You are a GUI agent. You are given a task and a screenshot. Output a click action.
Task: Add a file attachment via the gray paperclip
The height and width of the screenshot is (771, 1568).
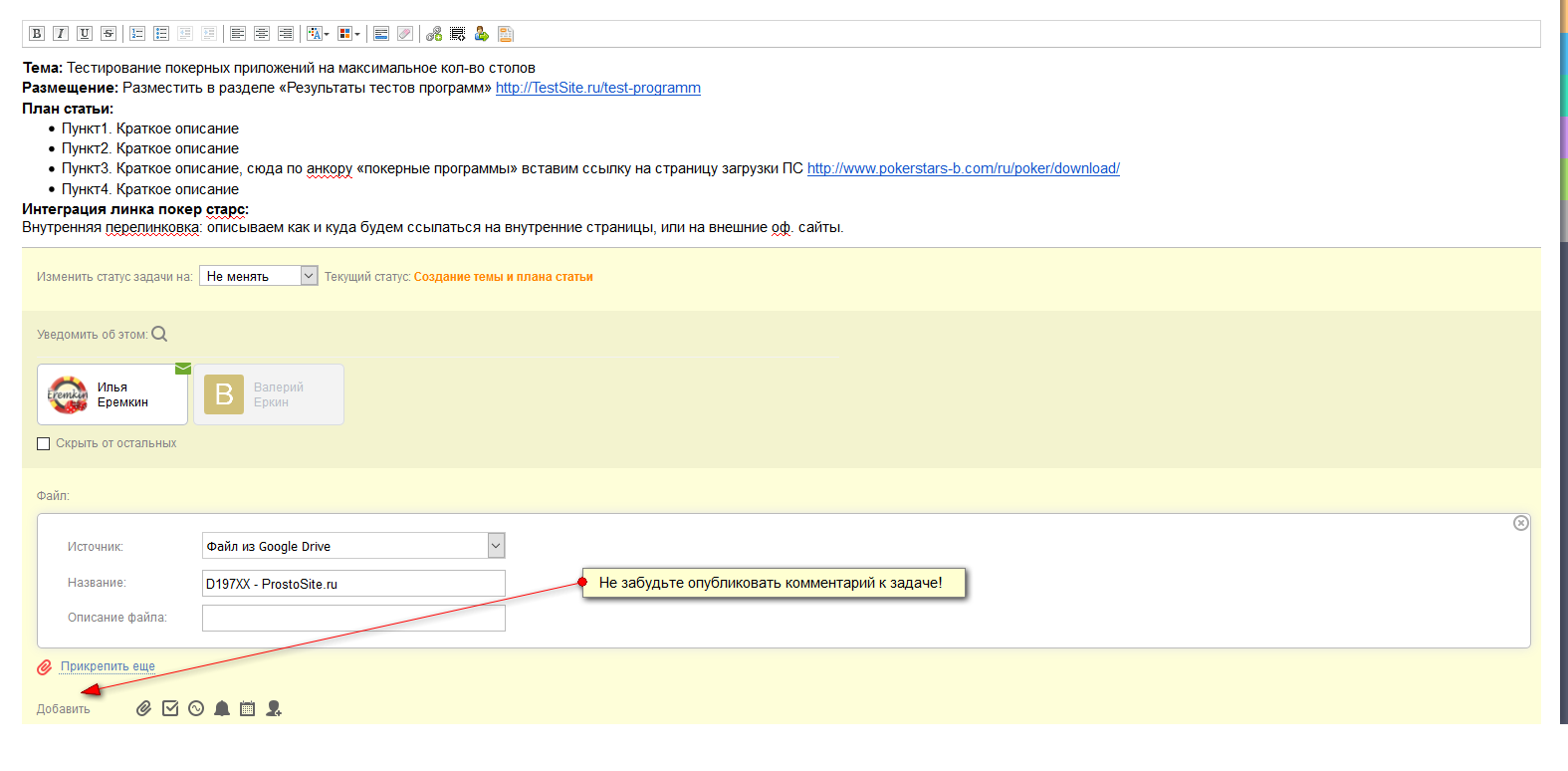[144, 708]
